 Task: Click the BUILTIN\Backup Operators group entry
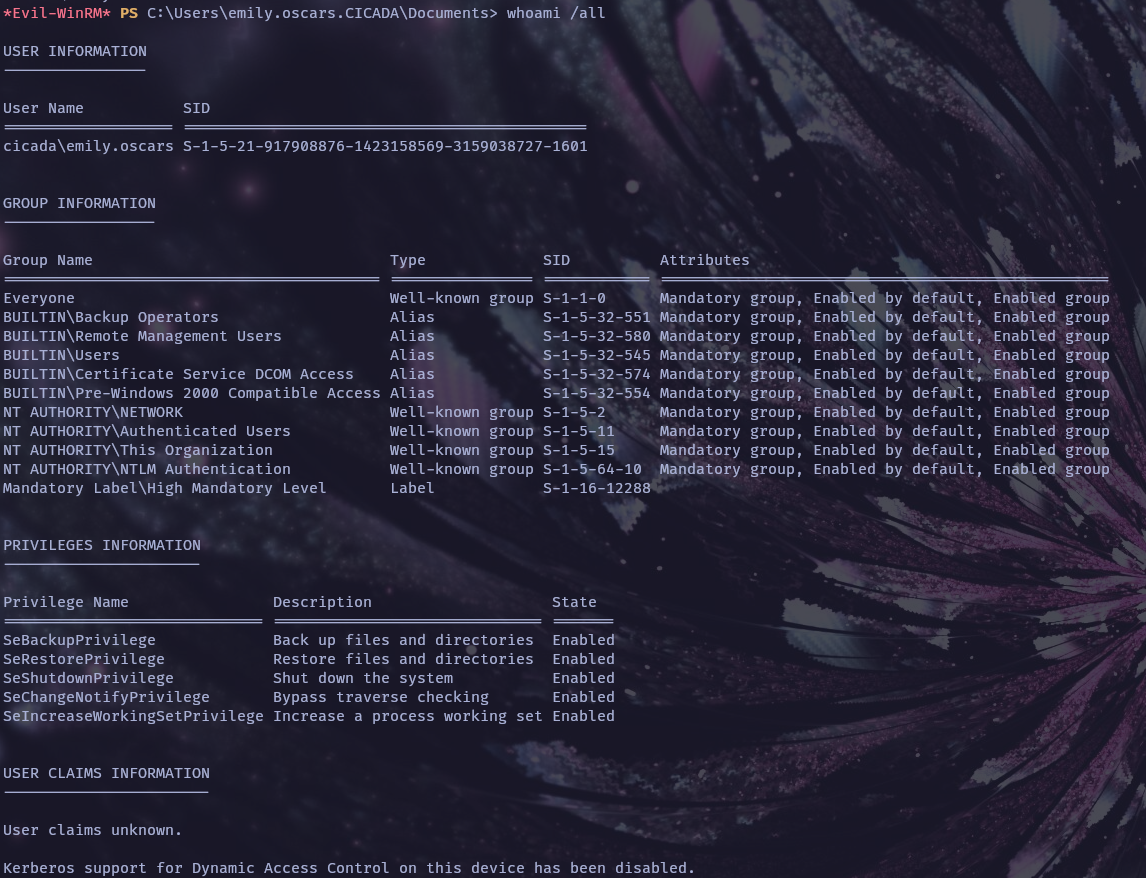tap(111, 317)
